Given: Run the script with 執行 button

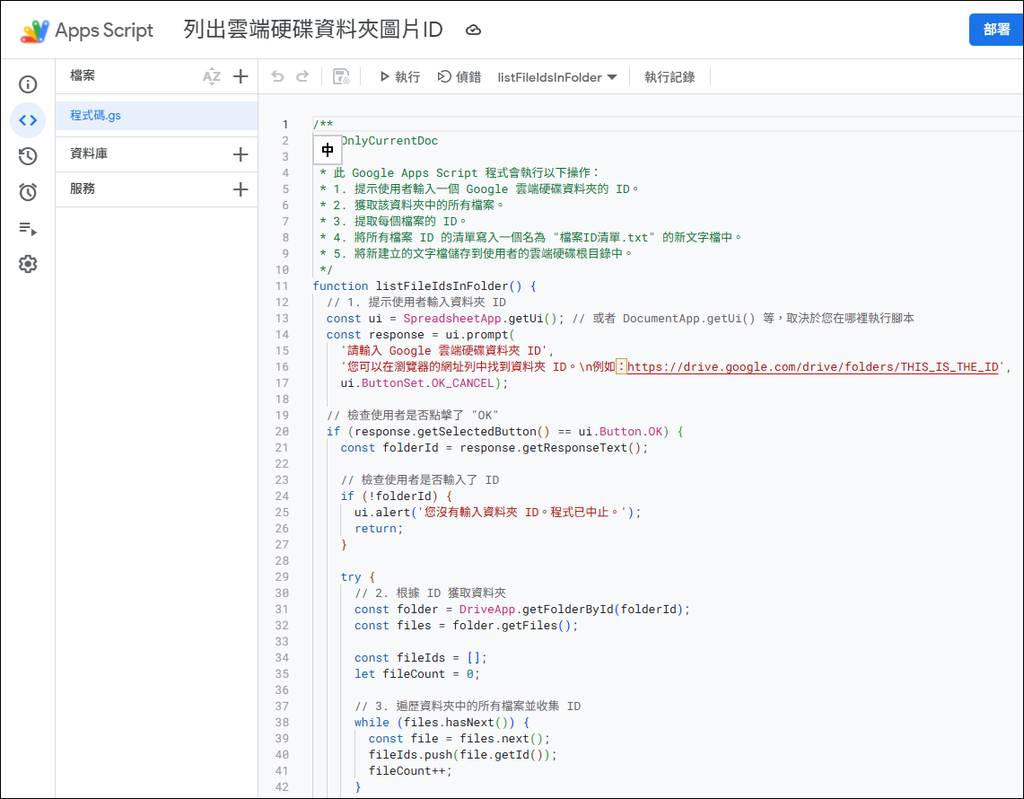Looking at the screenshot, I should pyautogui.click(x=400, y=77).
